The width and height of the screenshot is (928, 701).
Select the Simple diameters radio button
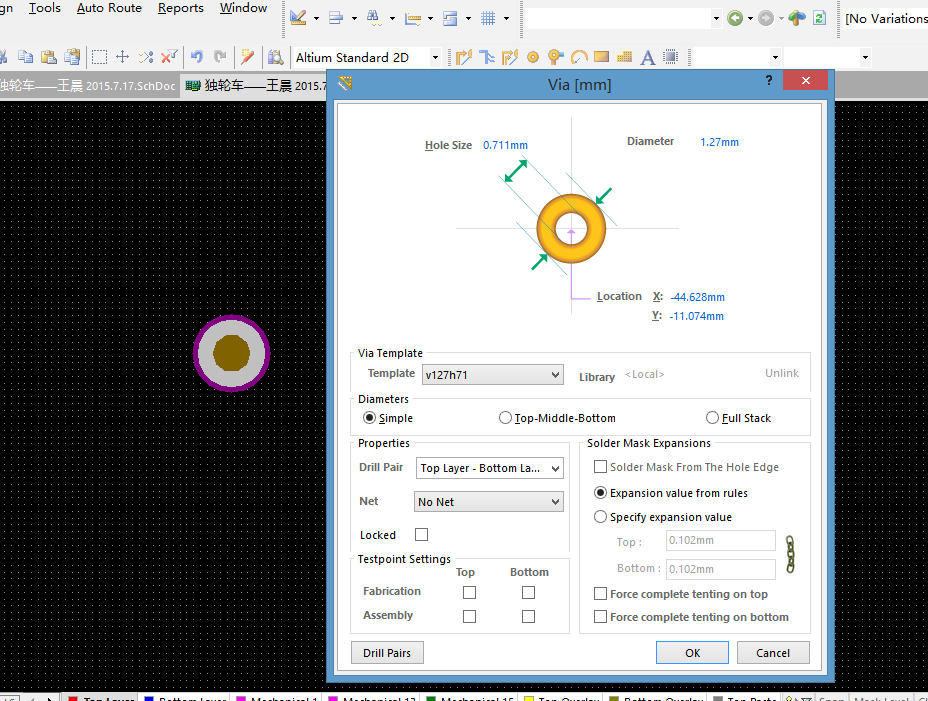(x=369, y=418)
